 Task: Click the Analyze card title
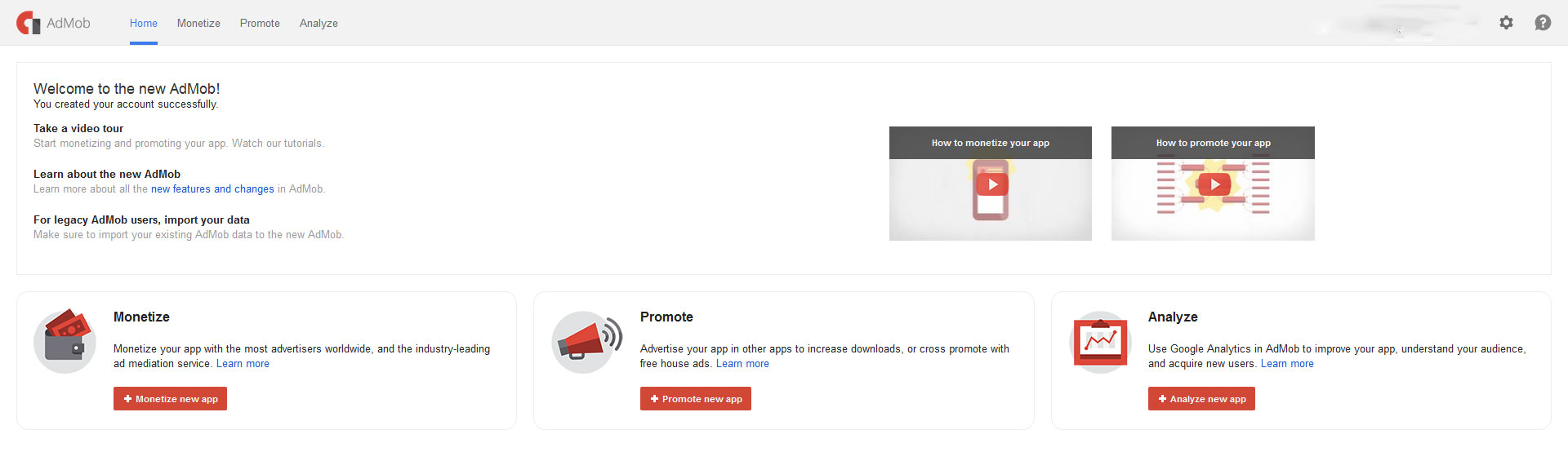point(1173,317)
